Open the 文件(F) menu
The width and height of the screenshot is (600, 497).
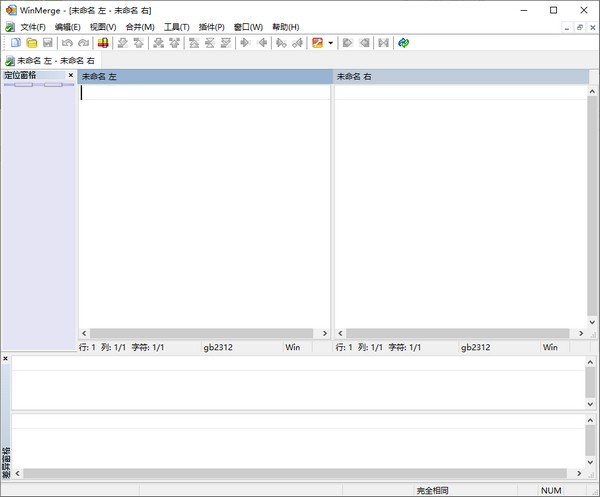click(33, 26)
